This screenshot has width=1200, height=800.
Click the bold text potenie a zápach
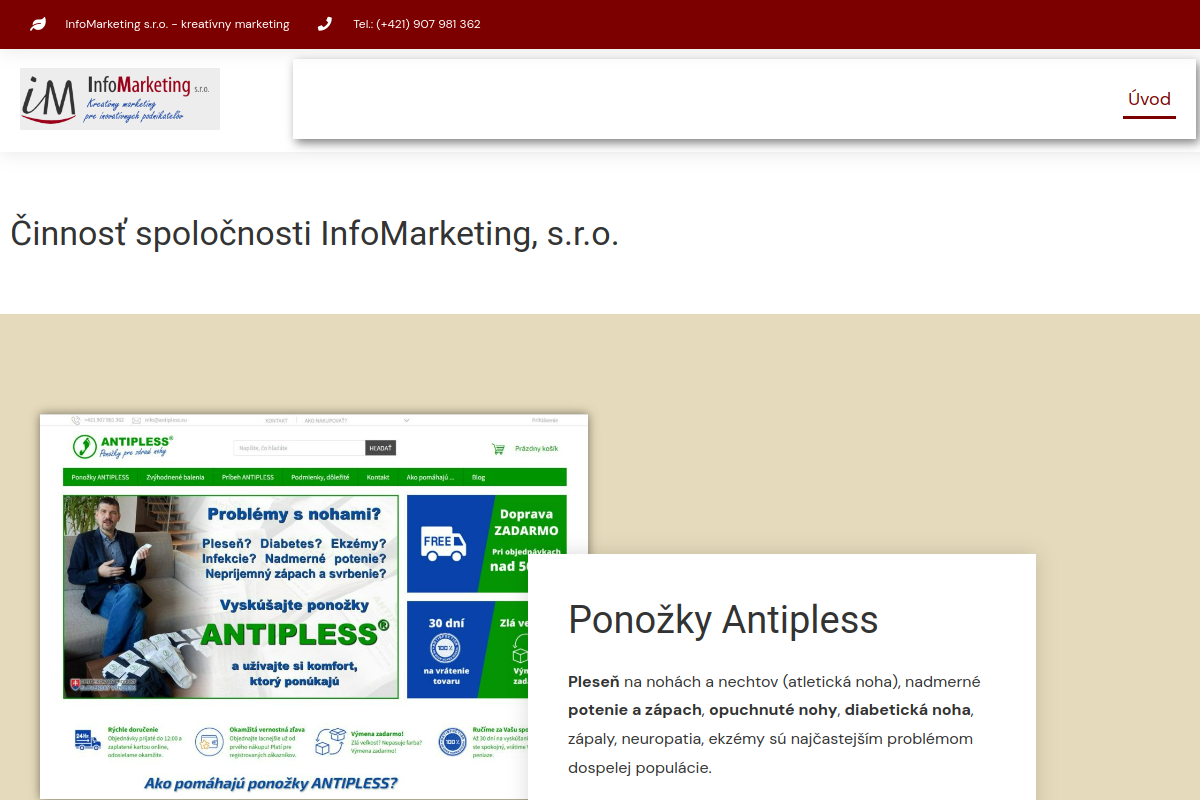[x=635, y=710]
